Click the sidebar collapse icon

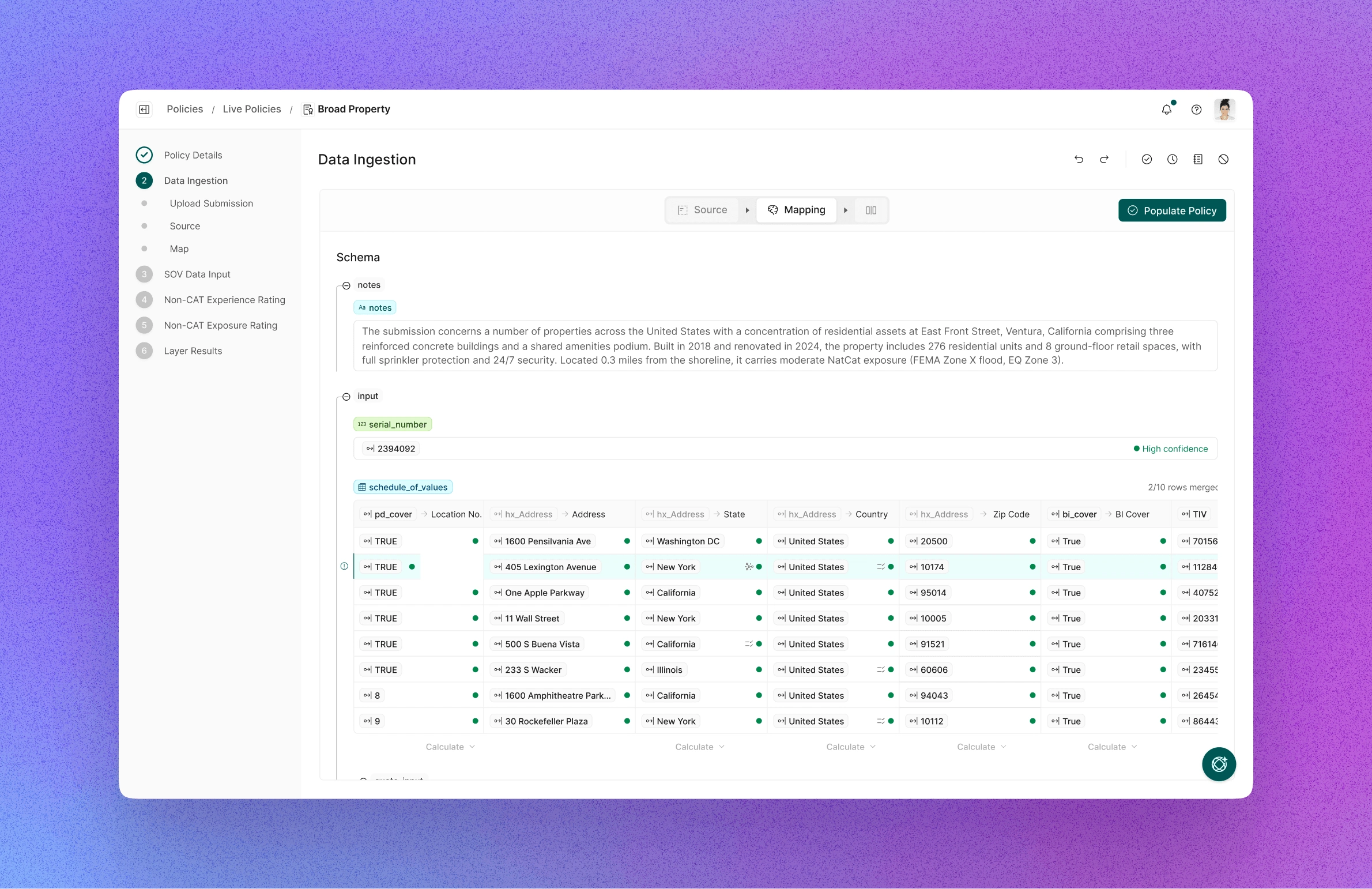click(x=144, y=109)
